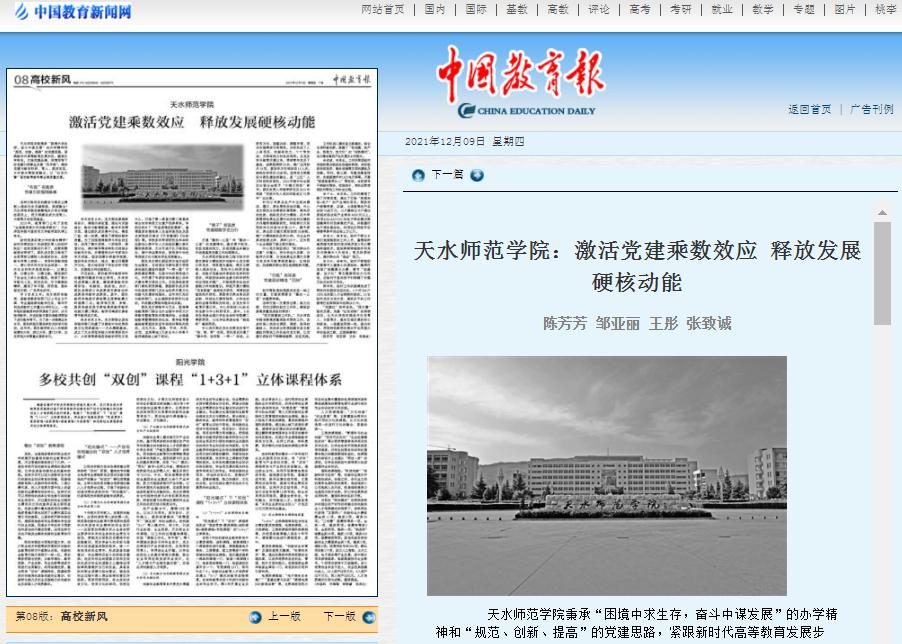Screen dimensions: 902x644
Task: Open 网站首页 in top navigation
Action: click(x=382, y=9)
